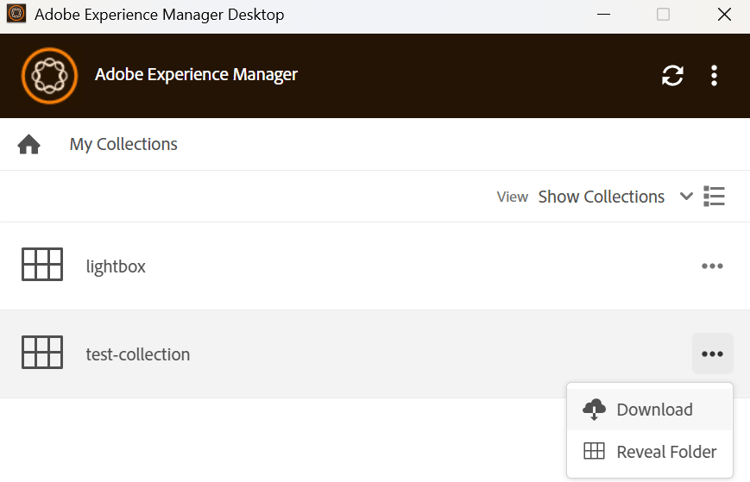Click the Adobe Experience Manager logo

point(49,75)
